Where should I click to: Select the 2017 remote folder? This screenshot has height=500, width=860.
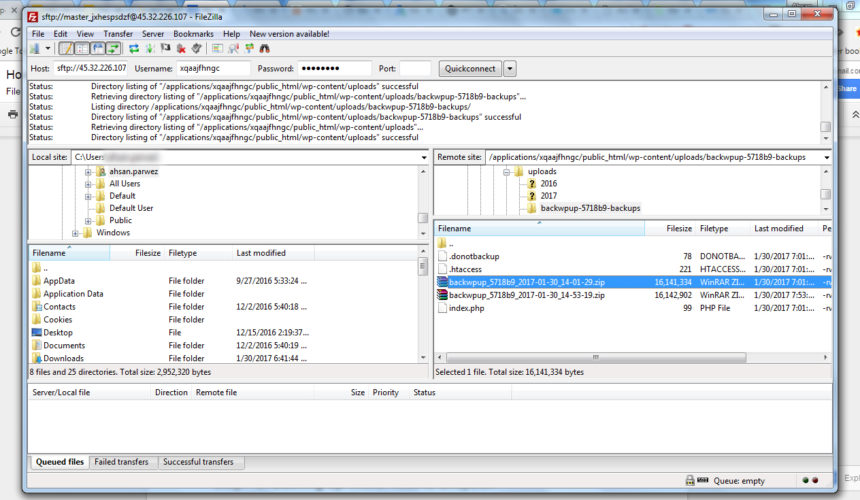click(548, 196)
